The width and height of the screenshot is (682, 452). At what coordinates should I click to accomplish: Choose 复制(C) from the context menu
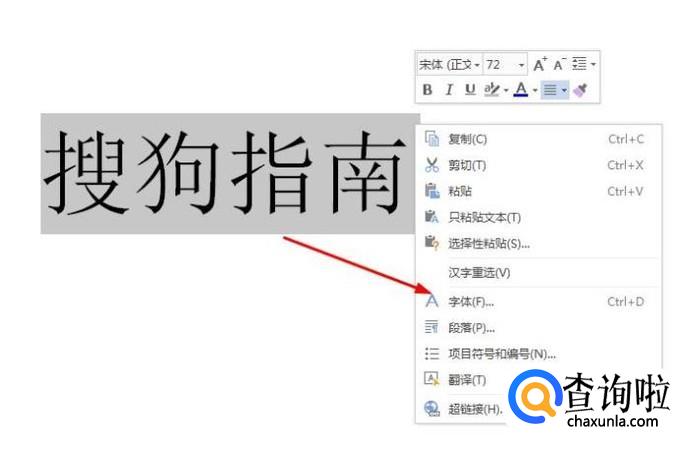[x=538, y=139]
